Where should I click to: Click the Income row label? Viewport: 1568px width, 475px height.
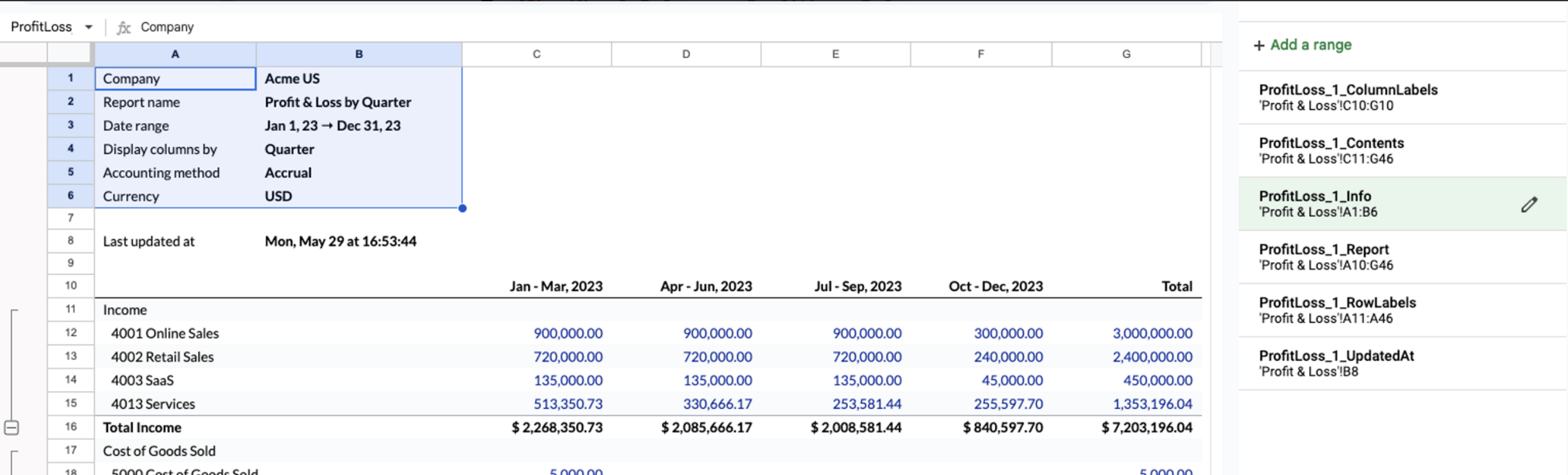click(125, 310)
